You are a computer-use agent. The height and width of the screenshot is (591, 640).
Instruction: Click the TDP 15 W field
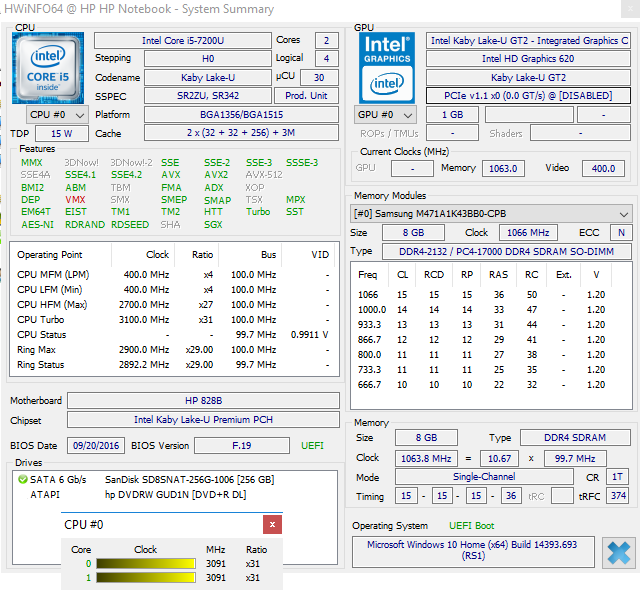click(x=62, y=133)
